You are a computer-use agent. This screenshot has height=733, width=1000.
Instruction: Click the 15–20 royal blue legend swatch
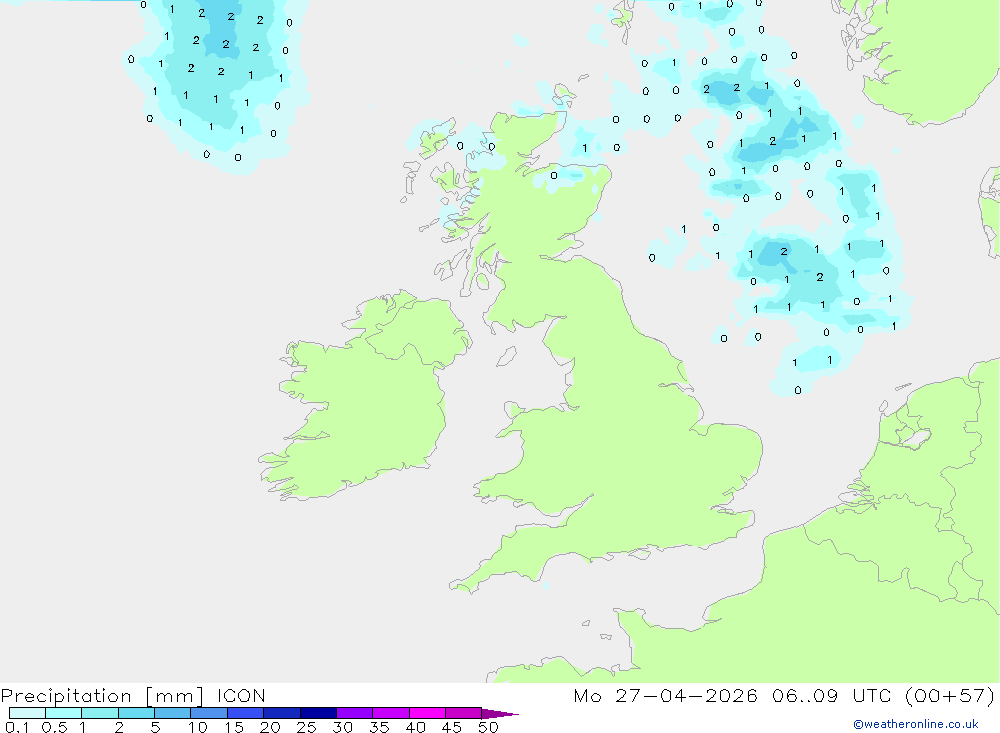pos(245,713)
